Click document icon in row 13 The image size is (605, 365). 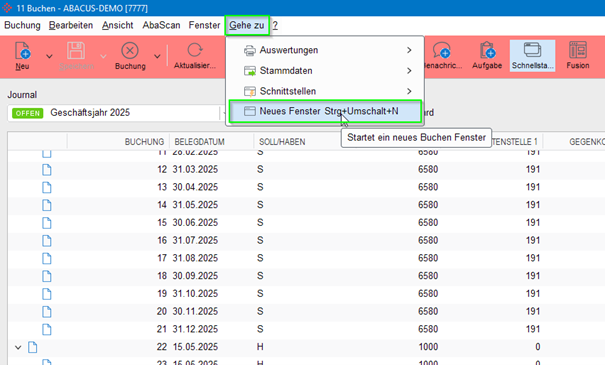tap(47, 188)
